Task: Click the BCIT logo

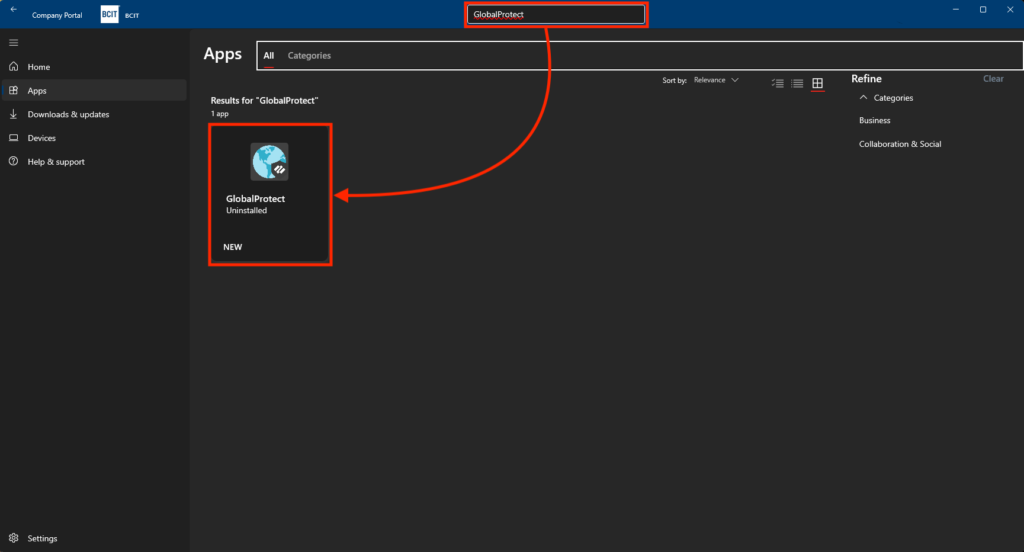Action: point(110,14)
